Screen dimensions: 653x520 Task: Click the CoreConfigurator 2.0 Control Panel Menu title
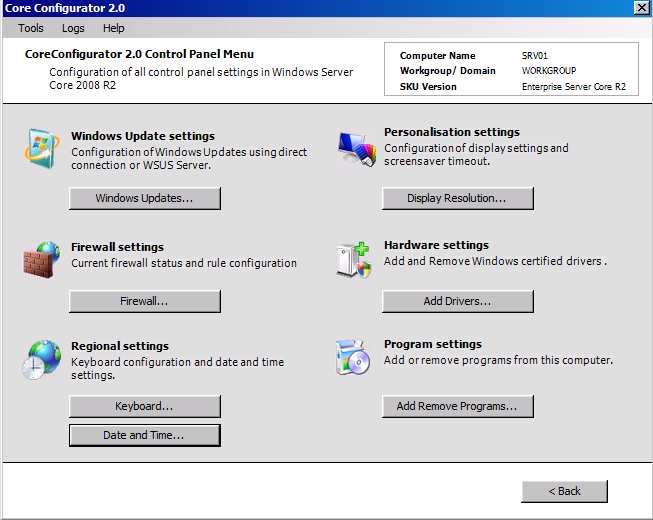coord(140,54)
